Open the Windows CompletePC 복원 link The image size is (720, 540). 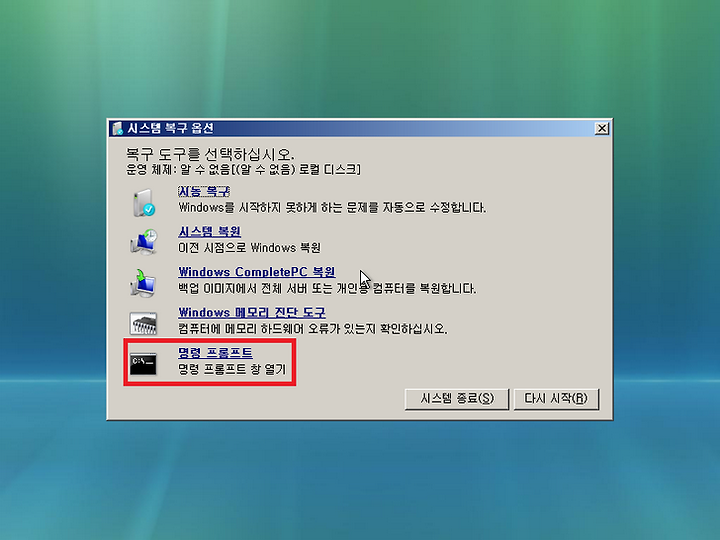[257, 272]
